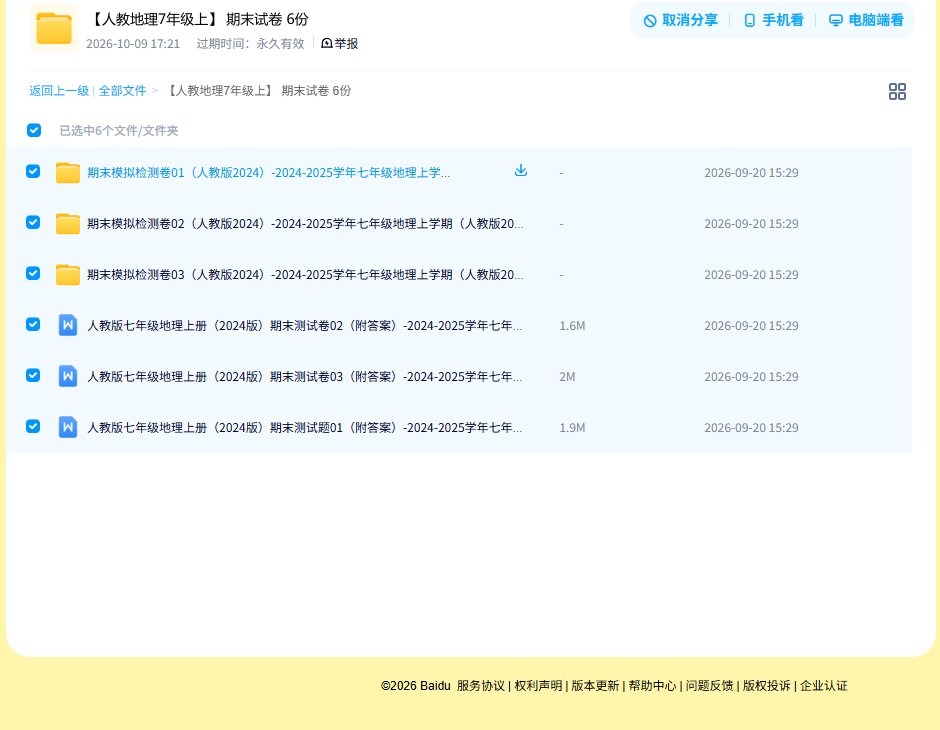Report this share via 举报
This screenshot has height=730, width=940.
tap(339, 43)
